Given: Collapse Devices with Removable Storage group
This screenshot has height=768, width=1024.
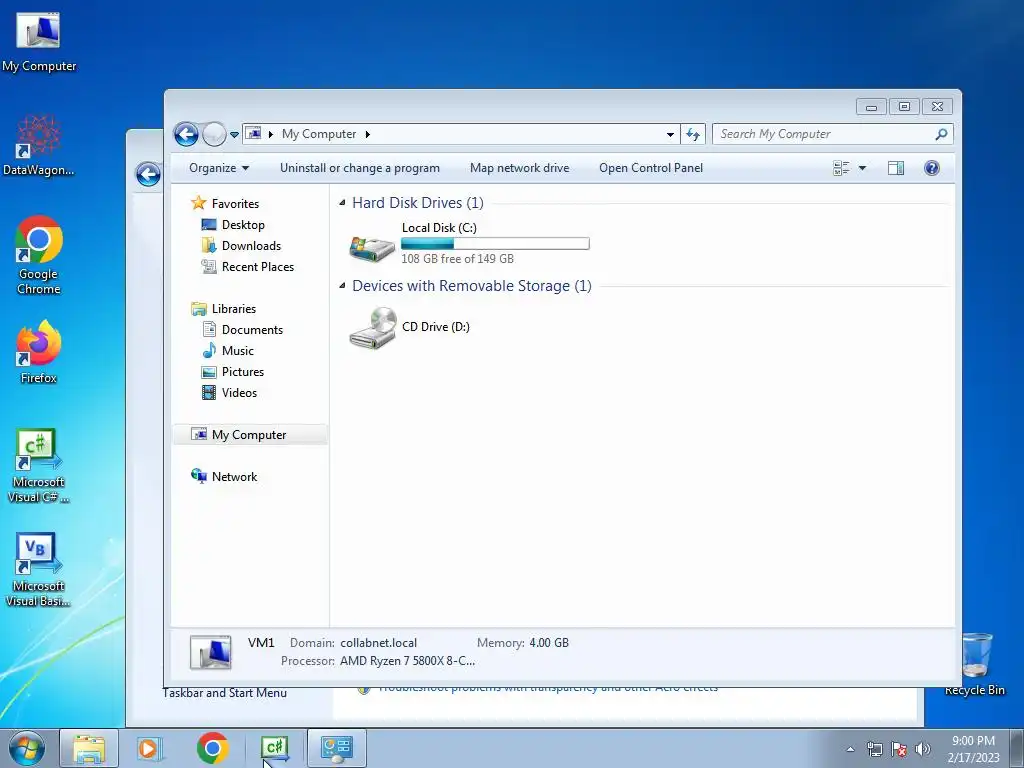Looking at the screenshot, I should click(x=342, y=285).
